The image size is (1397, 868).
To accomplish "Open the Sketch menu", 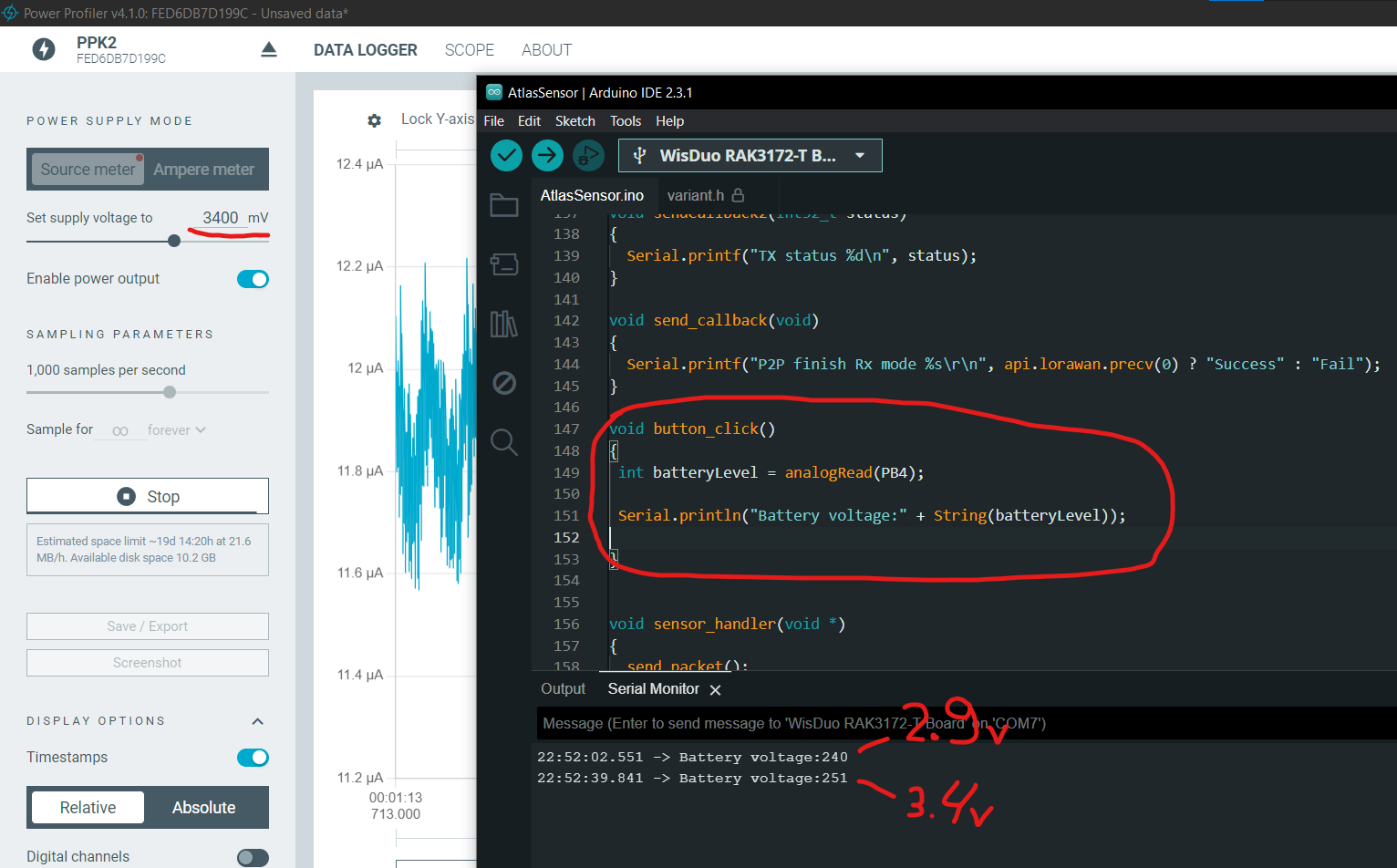I will 574,121.
